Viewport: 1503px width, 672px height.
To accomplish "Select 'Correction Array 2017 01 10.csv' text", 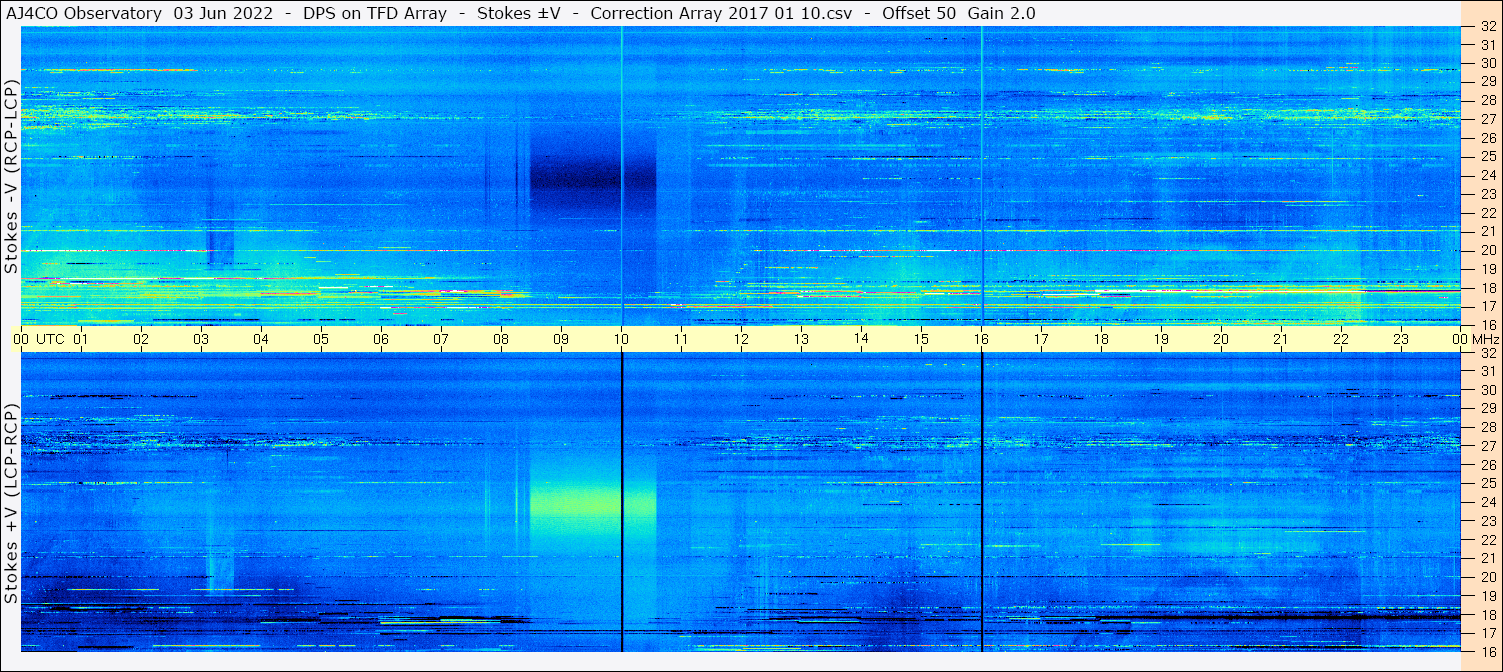I will pyautogui.click(x=721, y=13).
